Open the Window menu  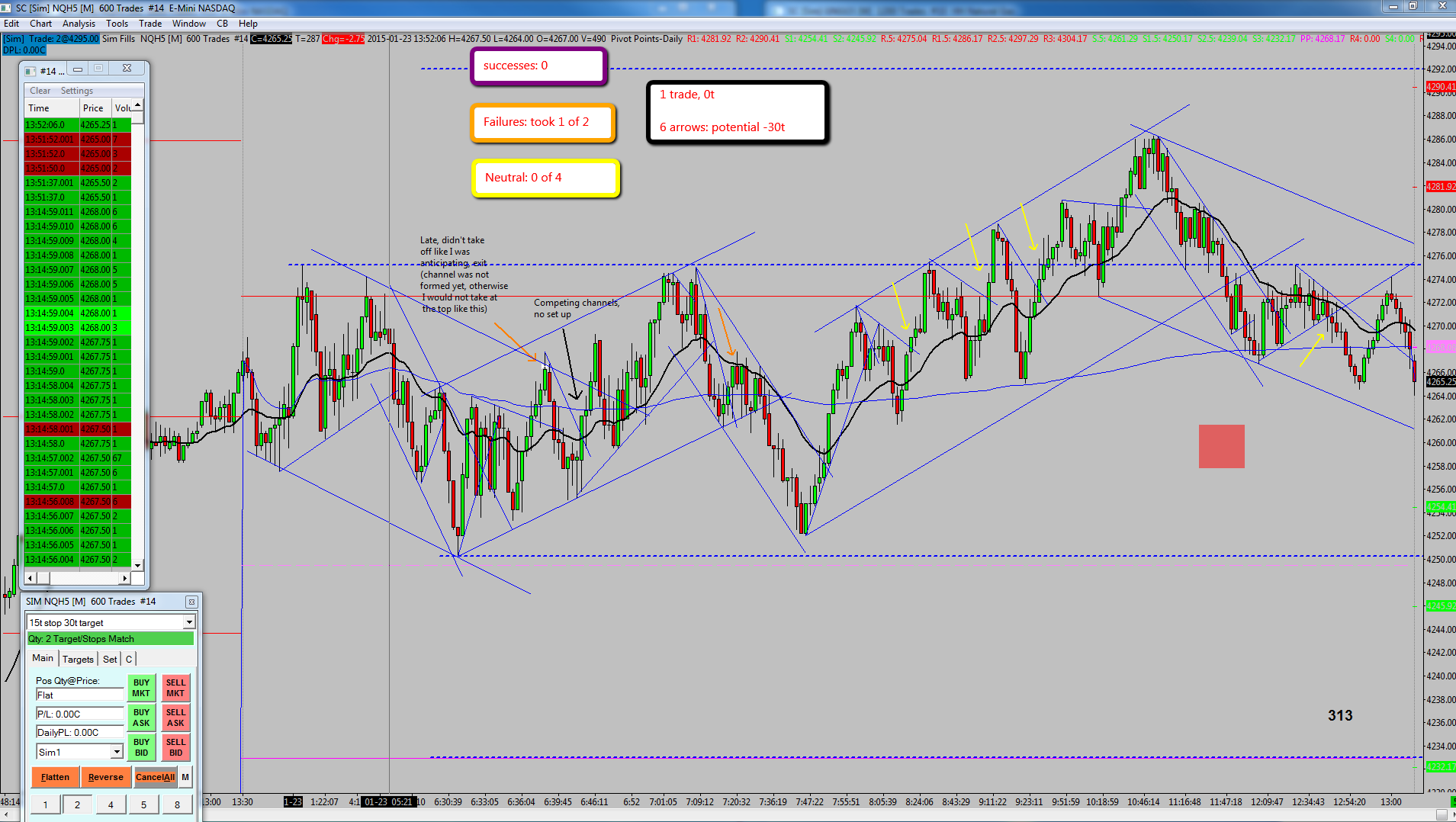[x=189, y=24]
